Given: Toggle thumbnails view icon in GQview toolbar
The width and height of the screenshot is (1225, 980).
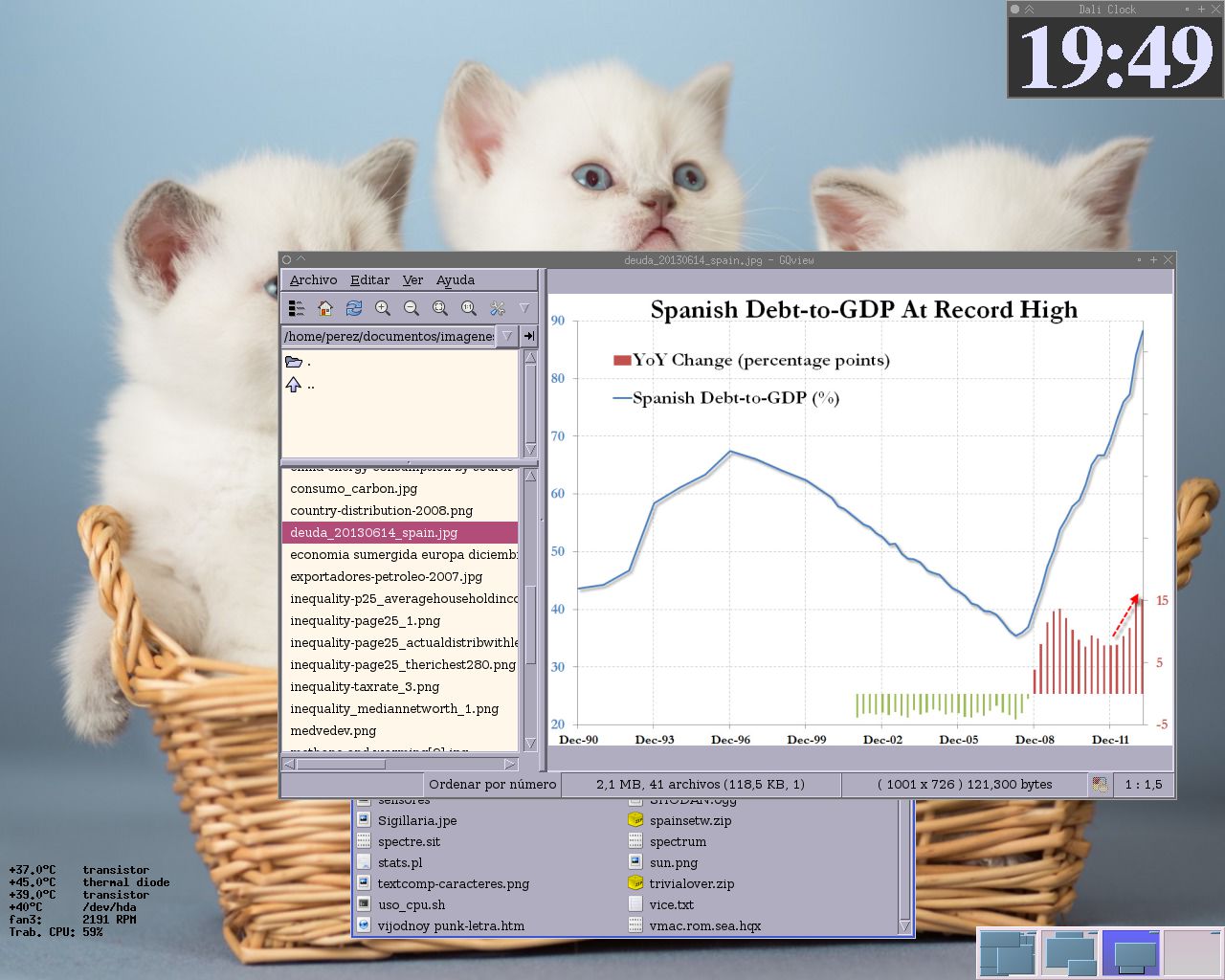Looking at the screenshot, I should (x=297, y=308).
